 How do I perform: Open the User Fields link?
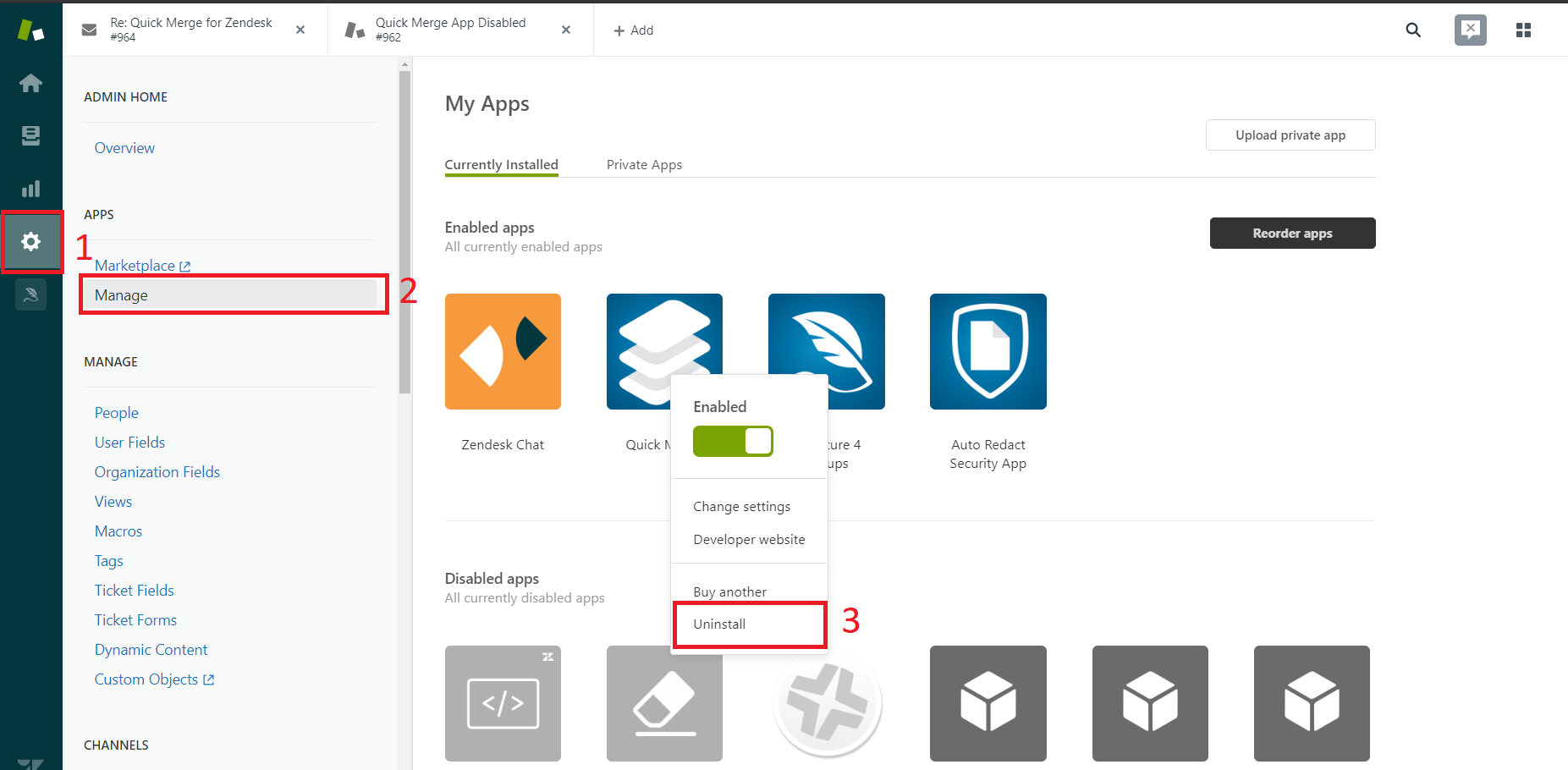click(129, 443)
